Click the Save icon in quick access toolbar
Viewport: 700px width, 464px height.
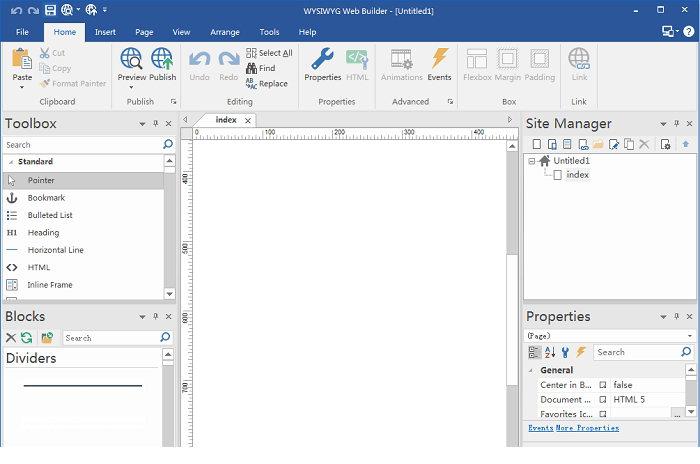click(50, 10)
